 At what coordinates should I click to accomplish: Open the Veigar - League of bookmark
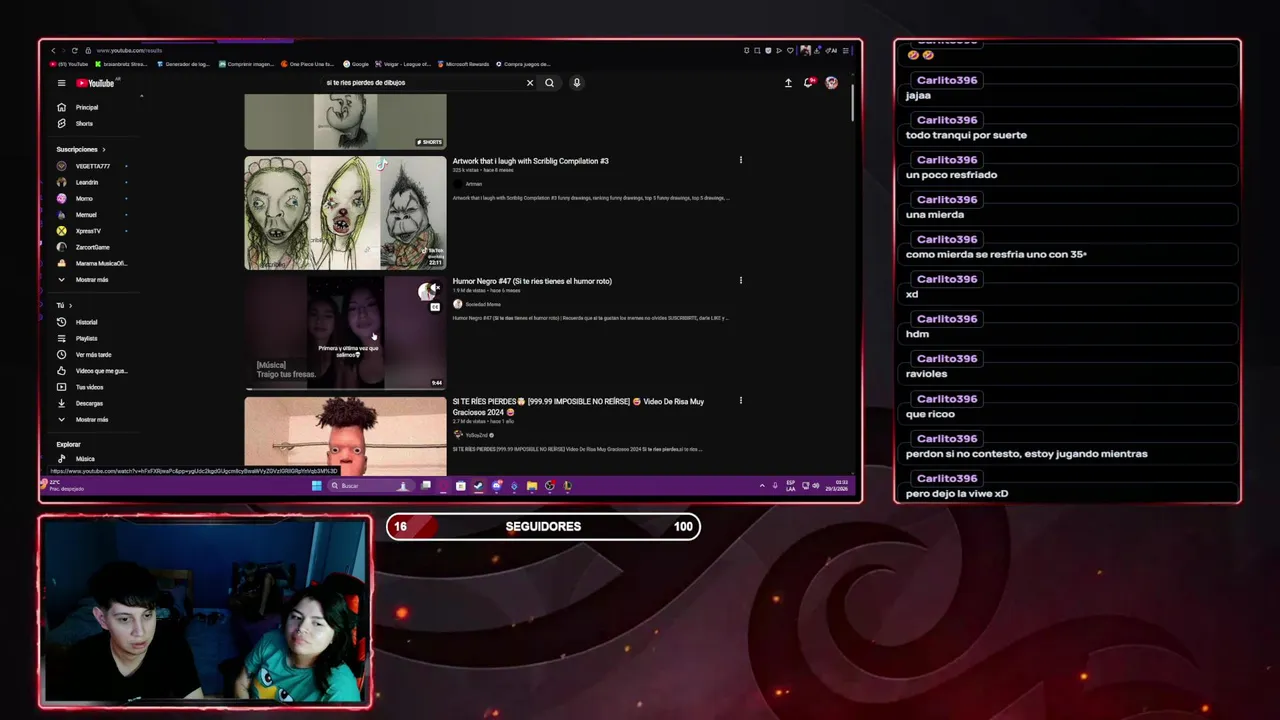pos(403,64)
